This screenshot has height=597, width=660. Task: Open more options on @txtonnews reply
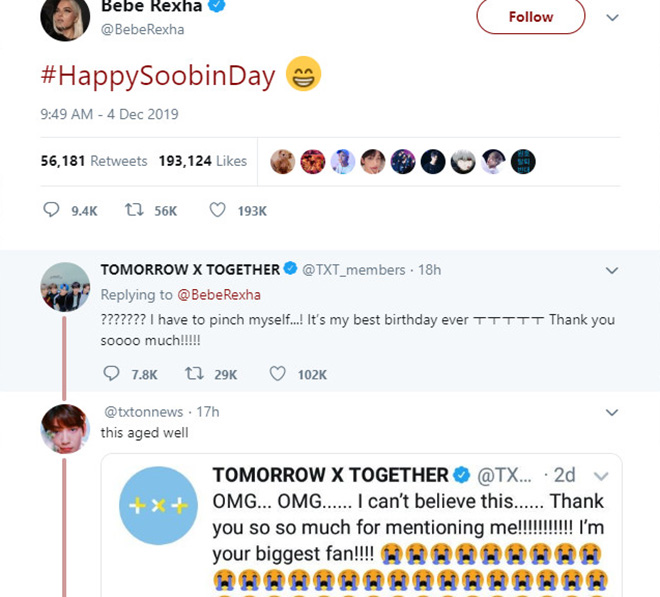(x=612, y=411)
